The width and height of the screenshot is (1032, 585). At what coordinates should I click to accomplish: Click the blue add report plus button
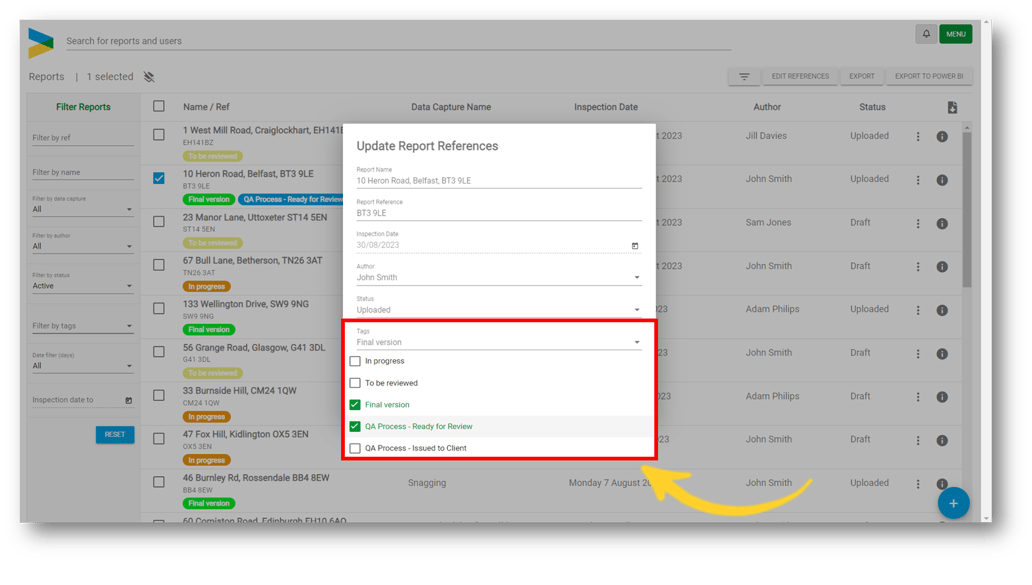click(952, 503)
